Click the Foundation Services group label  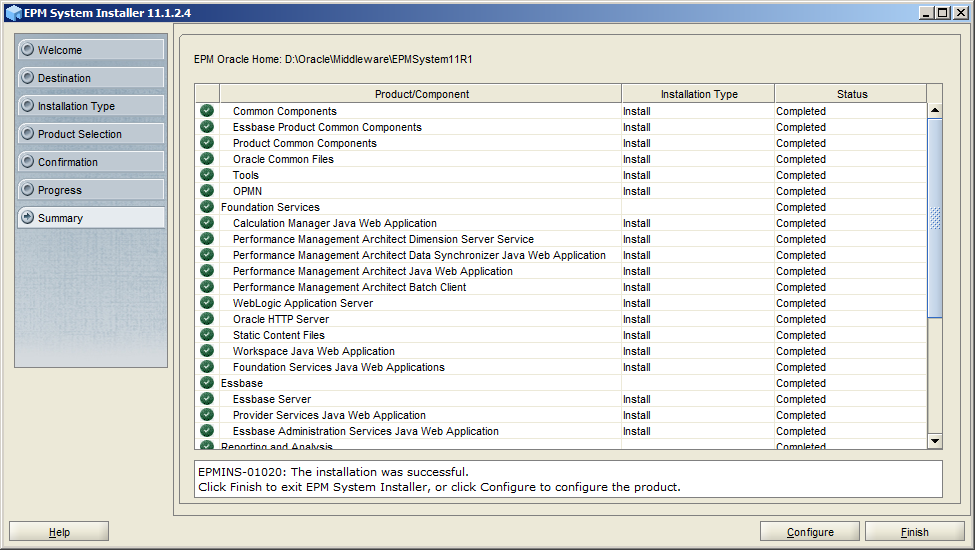pyautogui.click(x=270, y=207)
